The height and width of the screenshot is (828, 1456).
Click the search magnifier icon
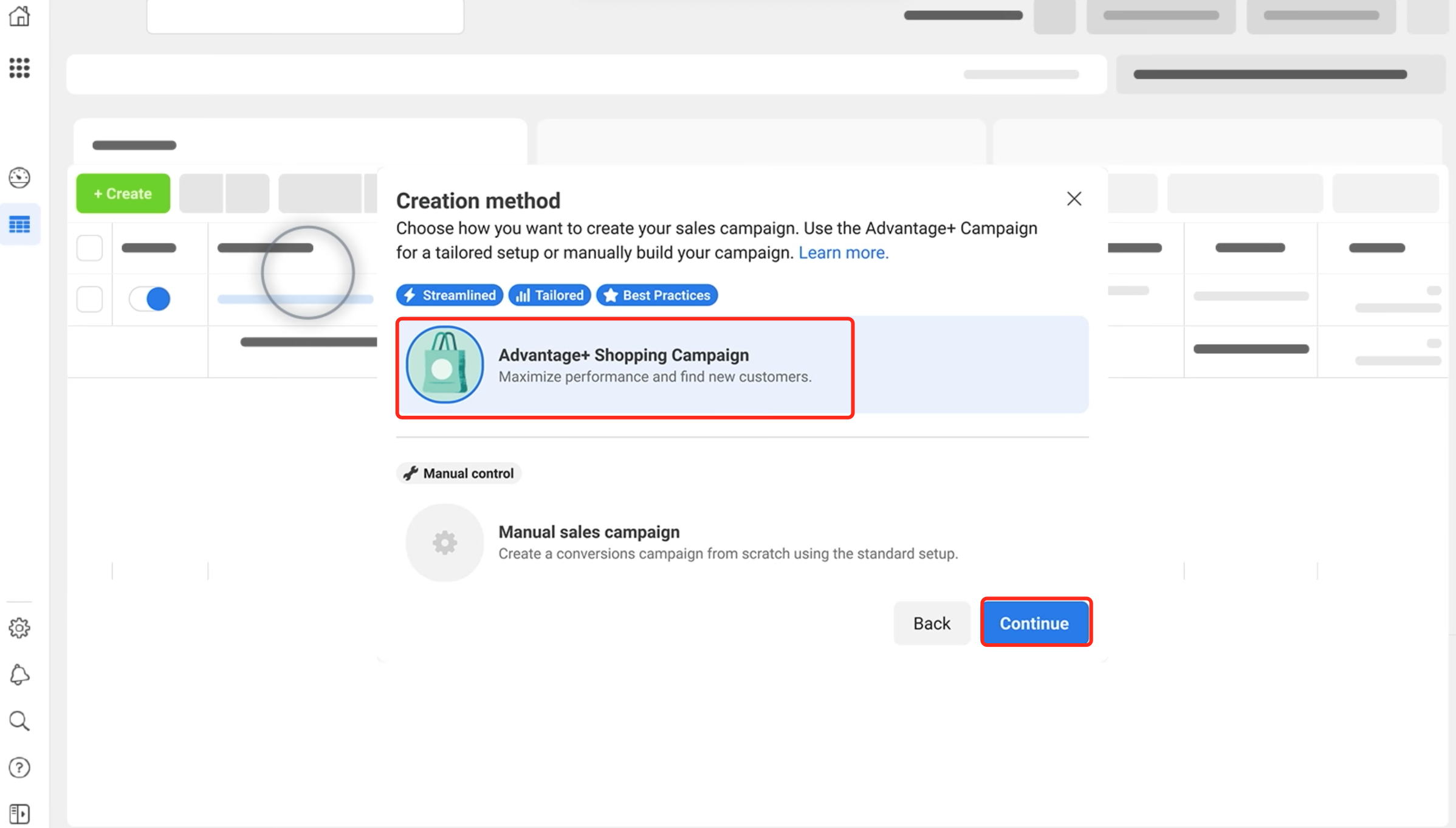pos(19,721)
